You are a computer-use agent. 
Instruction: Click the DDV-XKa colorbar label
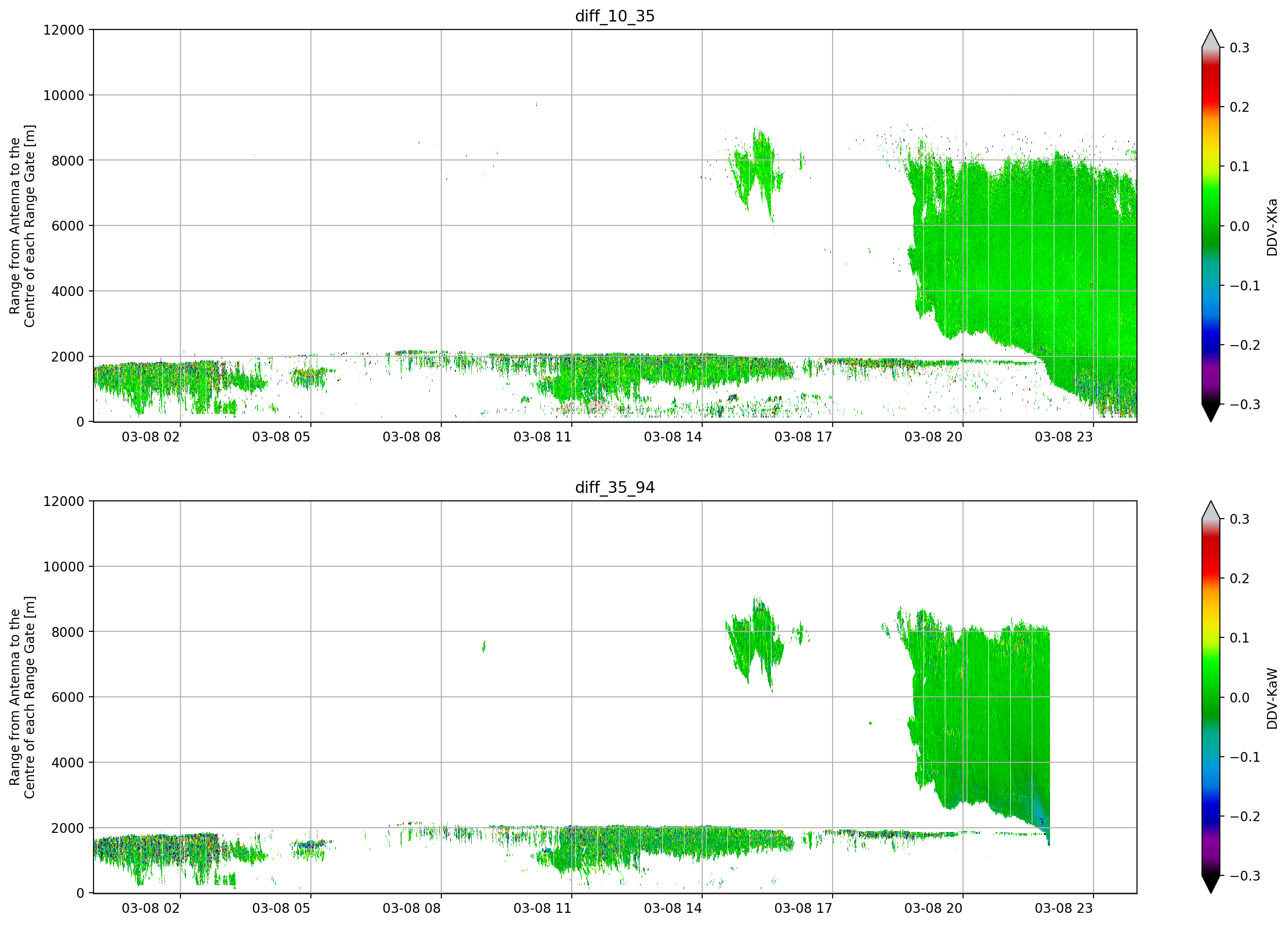click(1272, 227)
